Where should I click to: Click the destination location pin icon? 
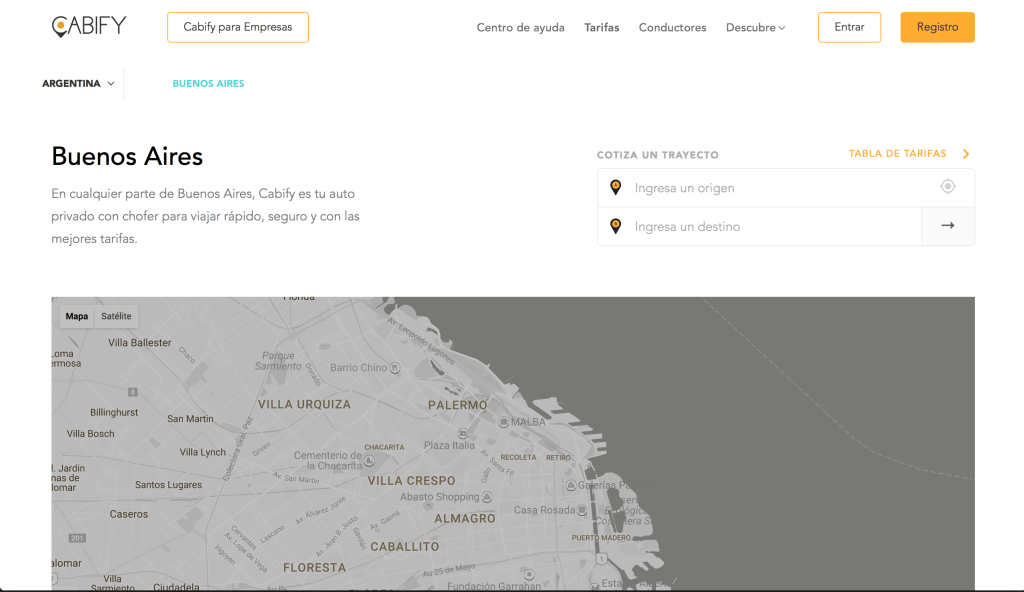click(x=615, y=226)
